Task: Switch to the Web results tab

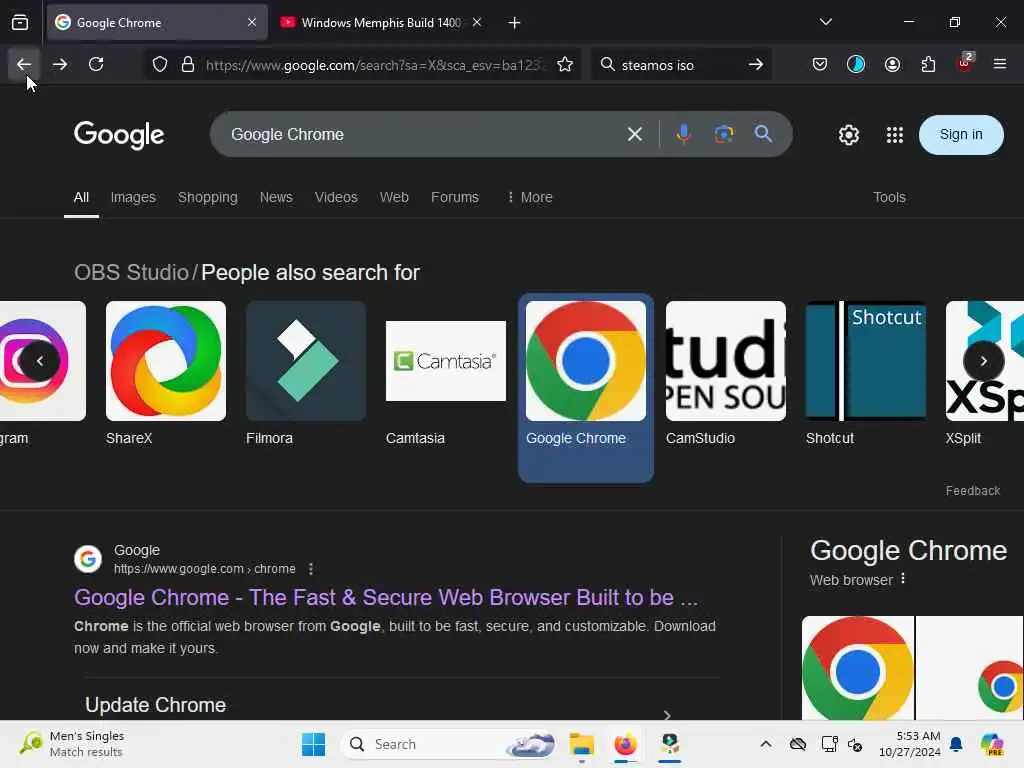Action: (x=394, y=197)
